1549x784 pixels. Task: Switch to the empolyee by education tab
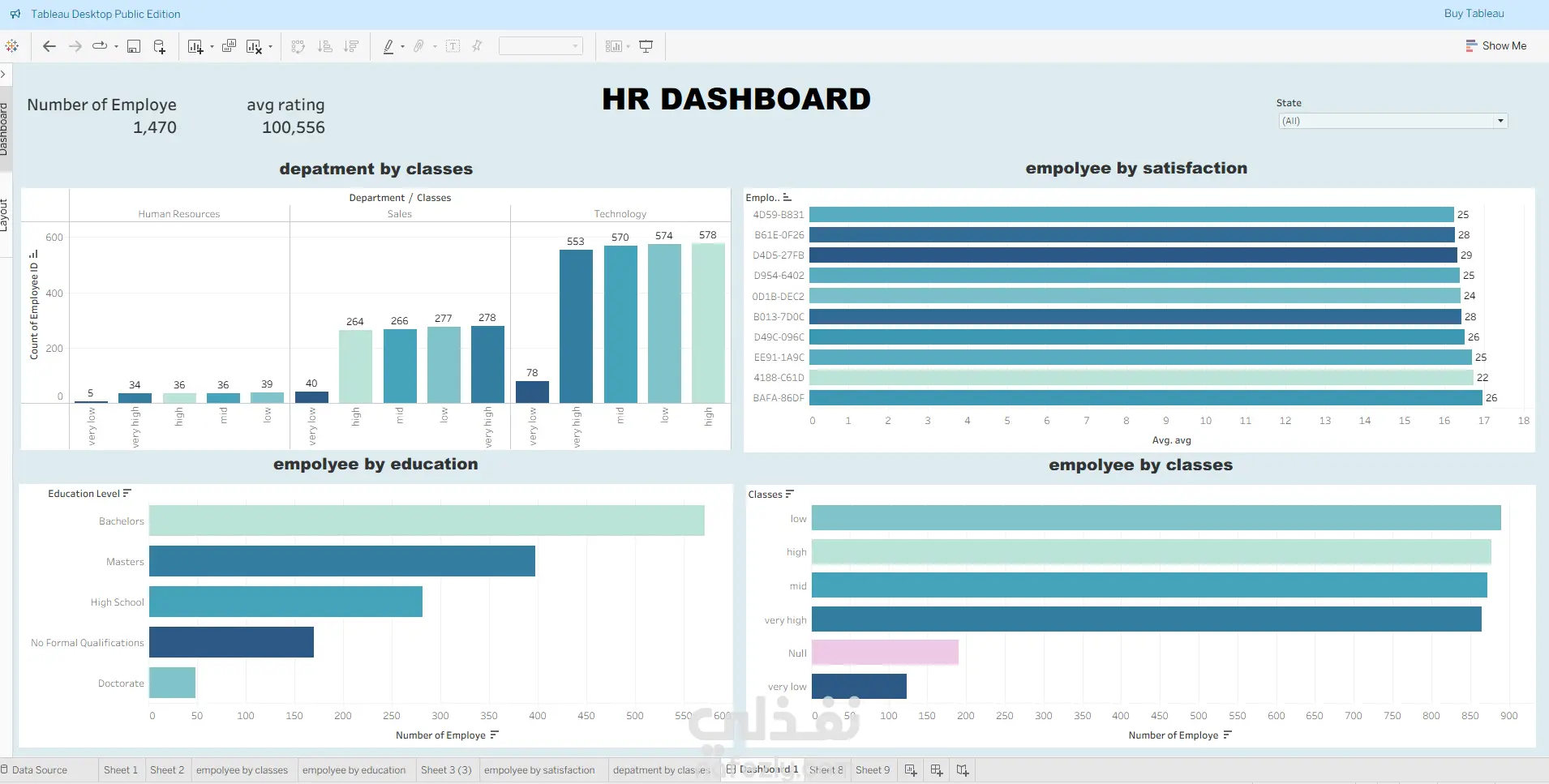tap(354, 770)
